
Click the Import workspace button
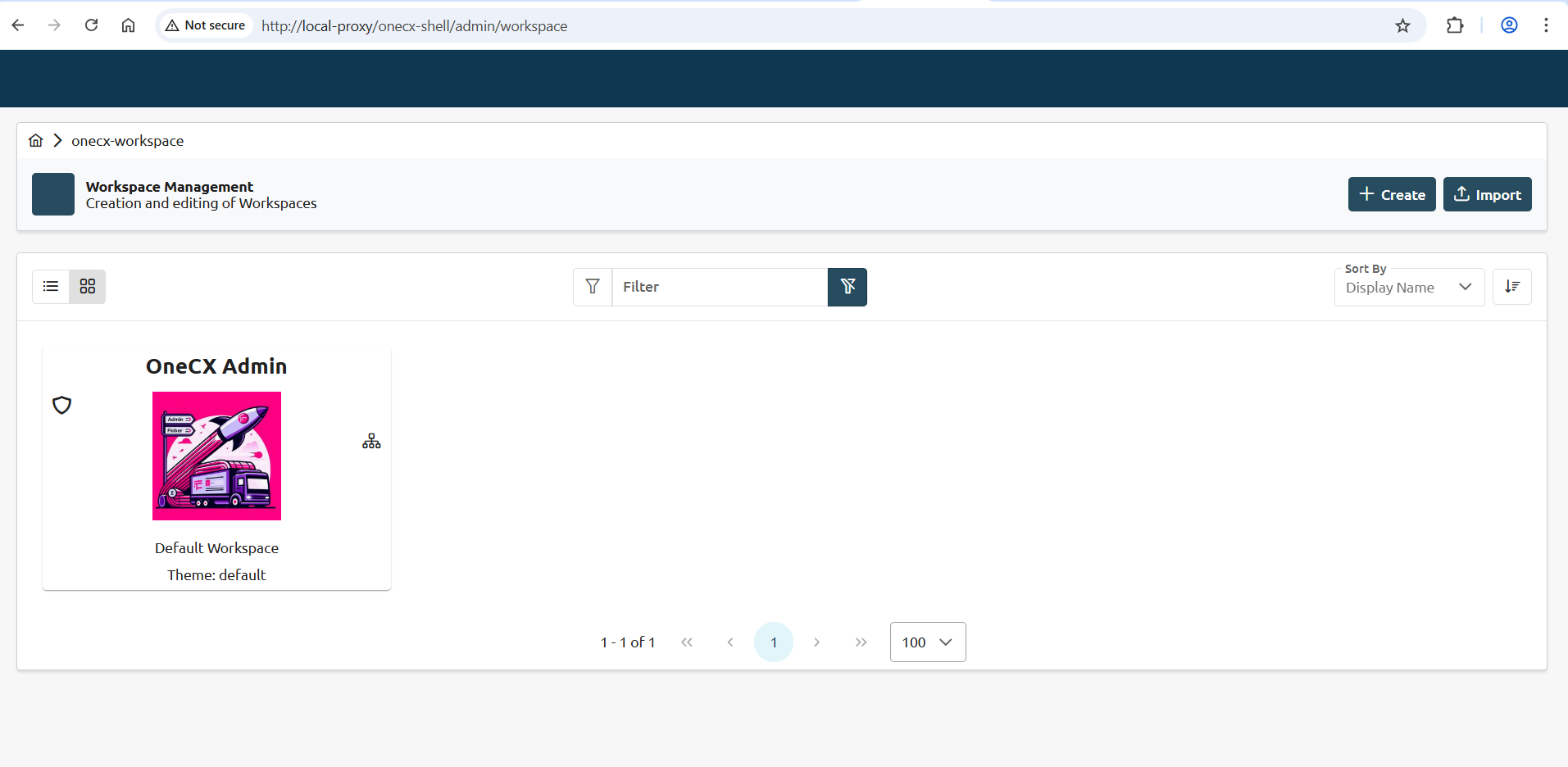coord(1487,194)
